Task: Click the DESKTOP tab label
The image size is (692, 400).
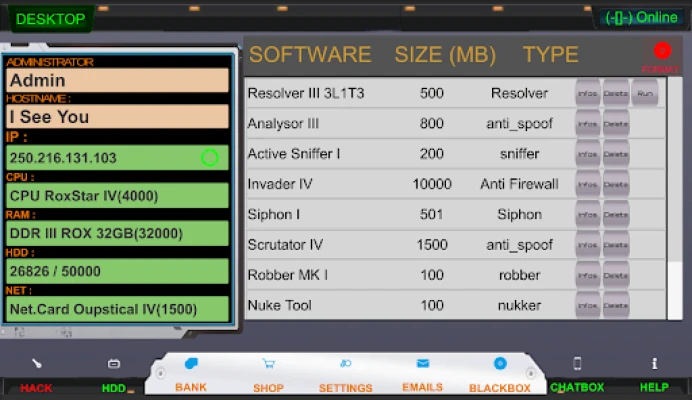Action: coord(51,18)
